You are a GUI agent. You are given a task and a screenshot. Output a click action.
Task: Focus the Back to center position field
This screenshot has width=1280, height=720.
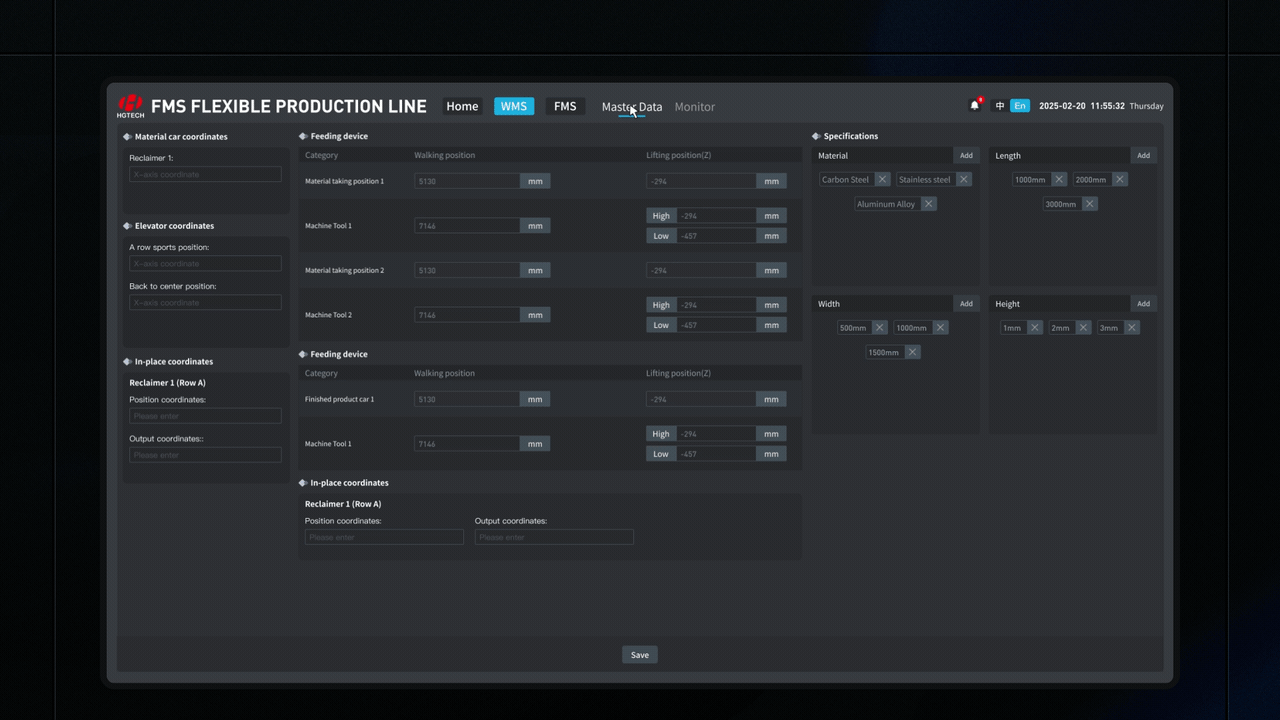click(x=205, y=302)
